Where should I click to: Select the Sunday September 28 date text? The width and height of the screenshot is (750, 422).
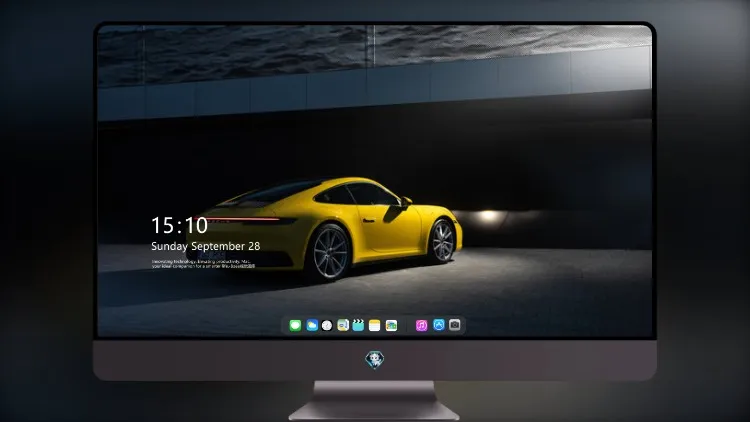(206, 246)
